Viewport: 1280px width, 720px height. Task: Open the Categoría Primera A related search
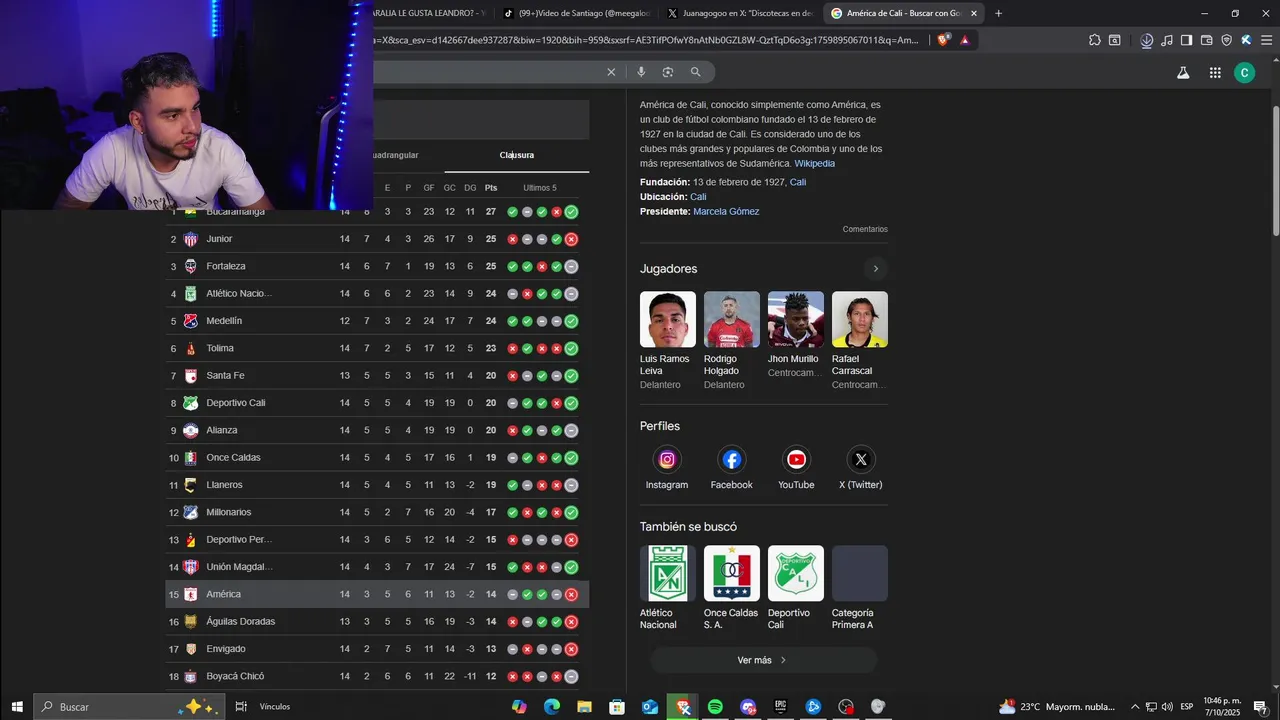[859, 588]
